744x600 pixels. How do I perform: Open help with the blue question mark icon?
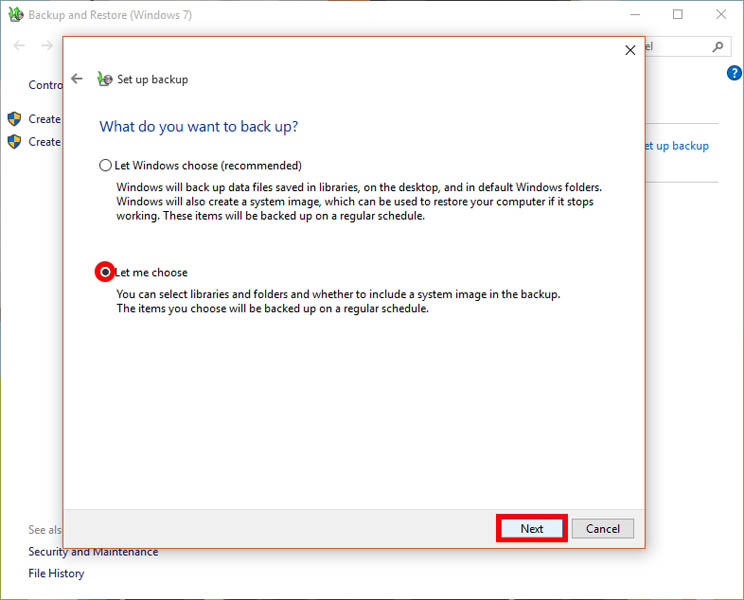point(734,75)
